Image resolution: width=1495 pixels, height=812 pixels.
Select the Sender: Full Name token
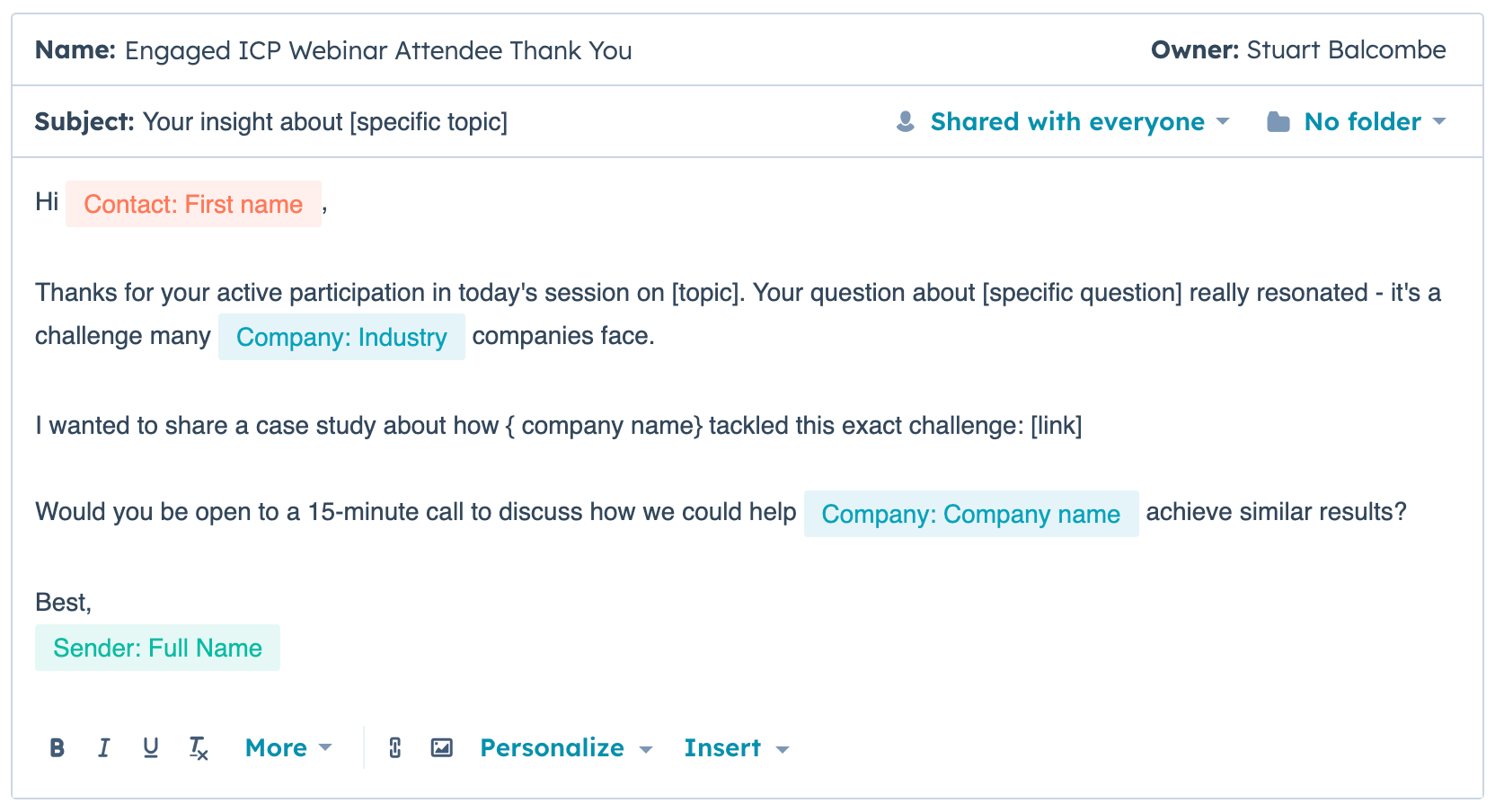[157, 649]
